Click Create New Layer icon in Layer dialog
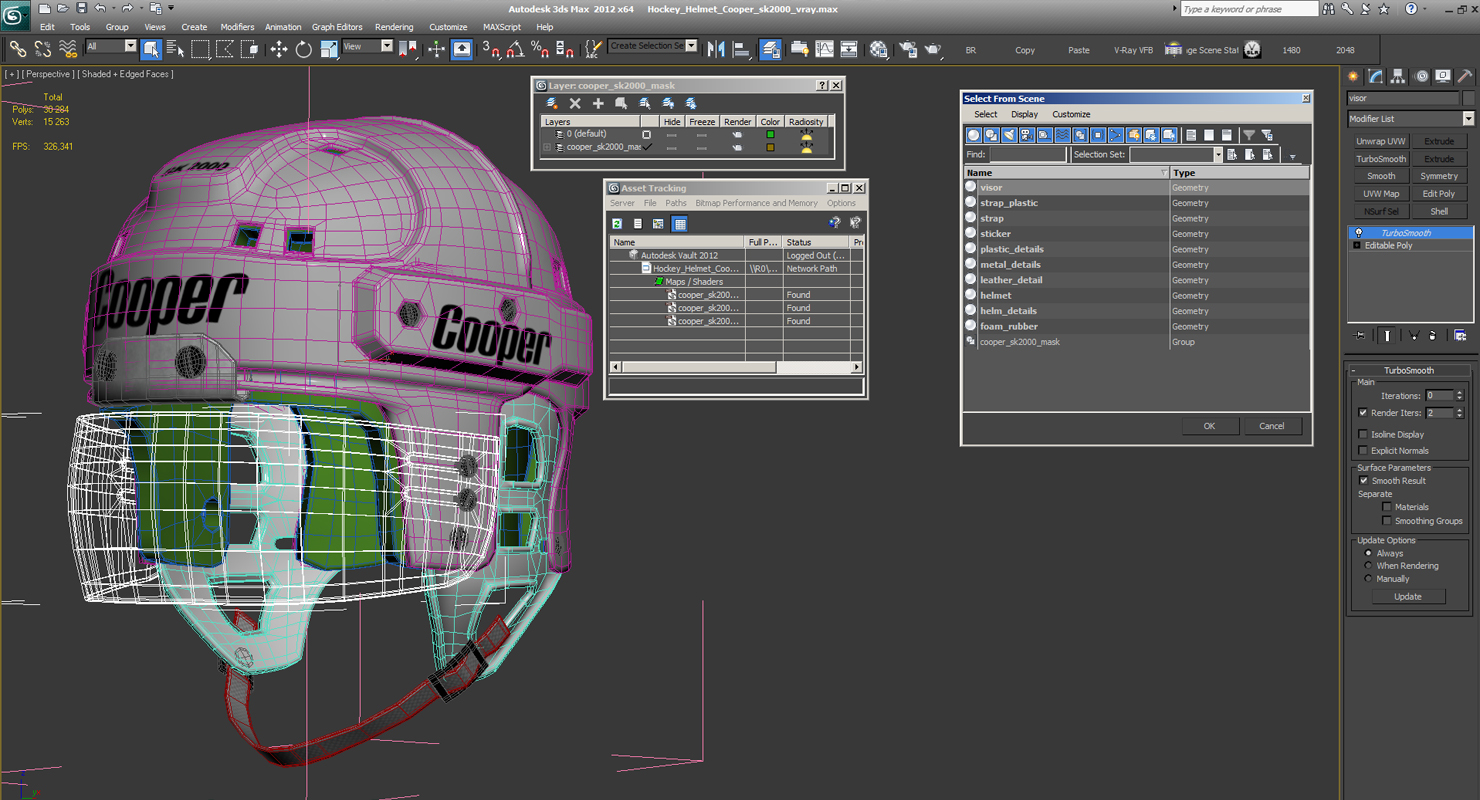 pyautogui.click(x=552, y=103)
